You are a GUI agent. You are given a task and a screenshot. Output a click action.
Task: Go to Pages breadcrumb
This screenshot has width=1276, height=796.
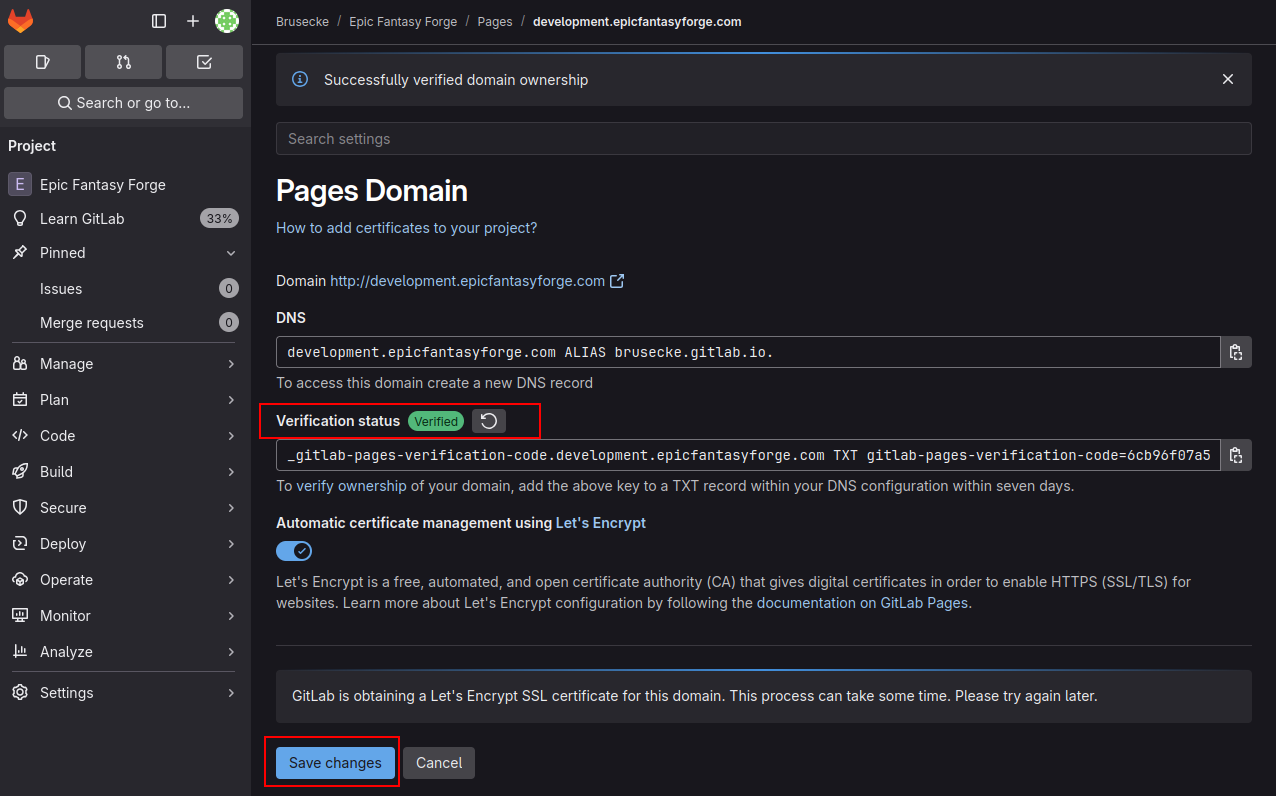495,21
